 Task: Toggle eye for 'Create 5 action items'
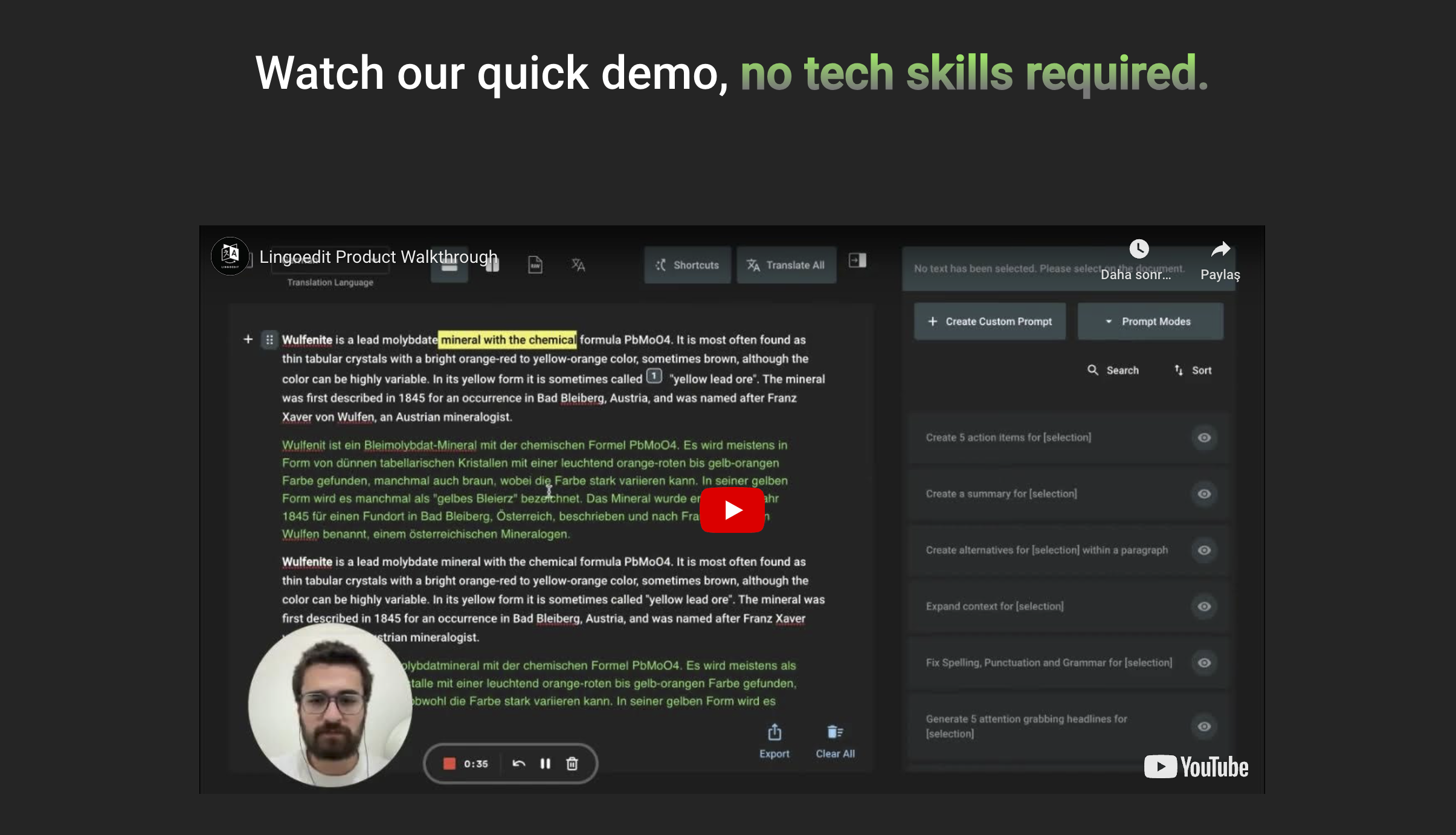pos(1204,437)
